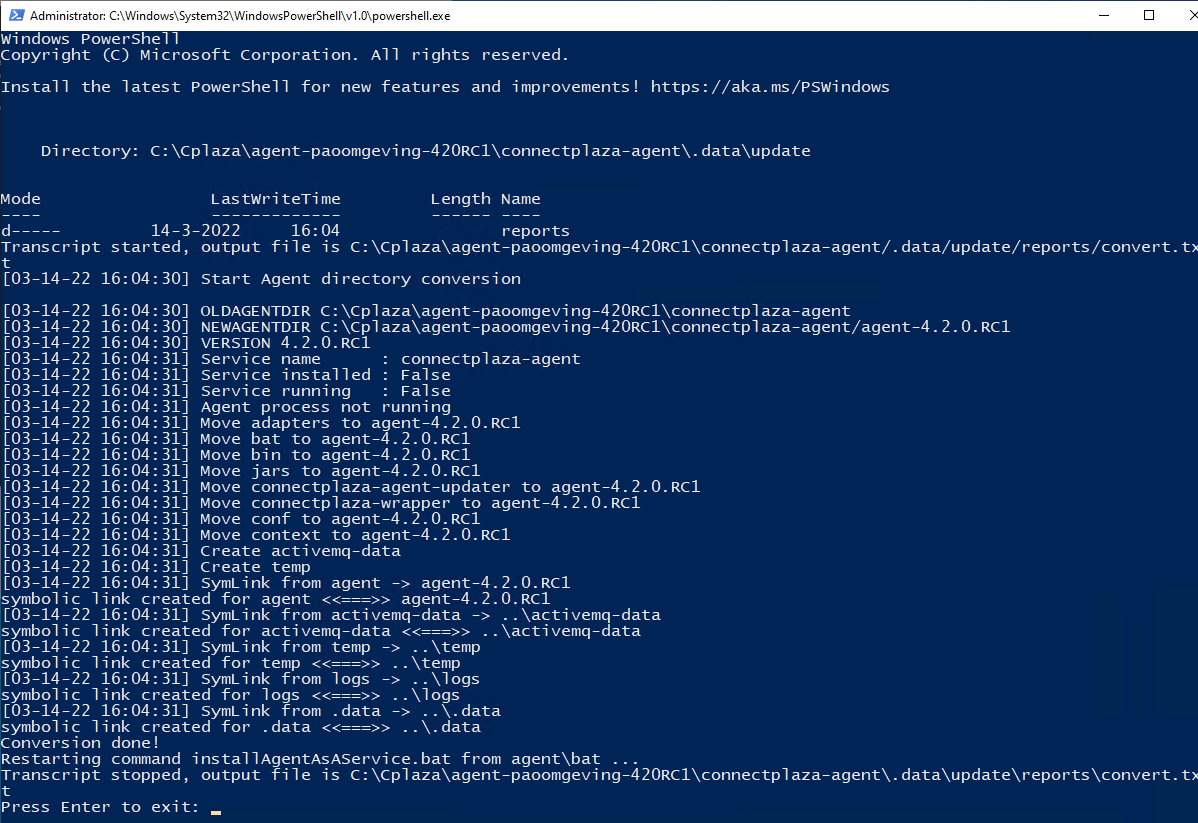Click the NEWAGENTDIR path line
Image resolution: width=1198 pixels, height=823 pixels.
[506, 327]
